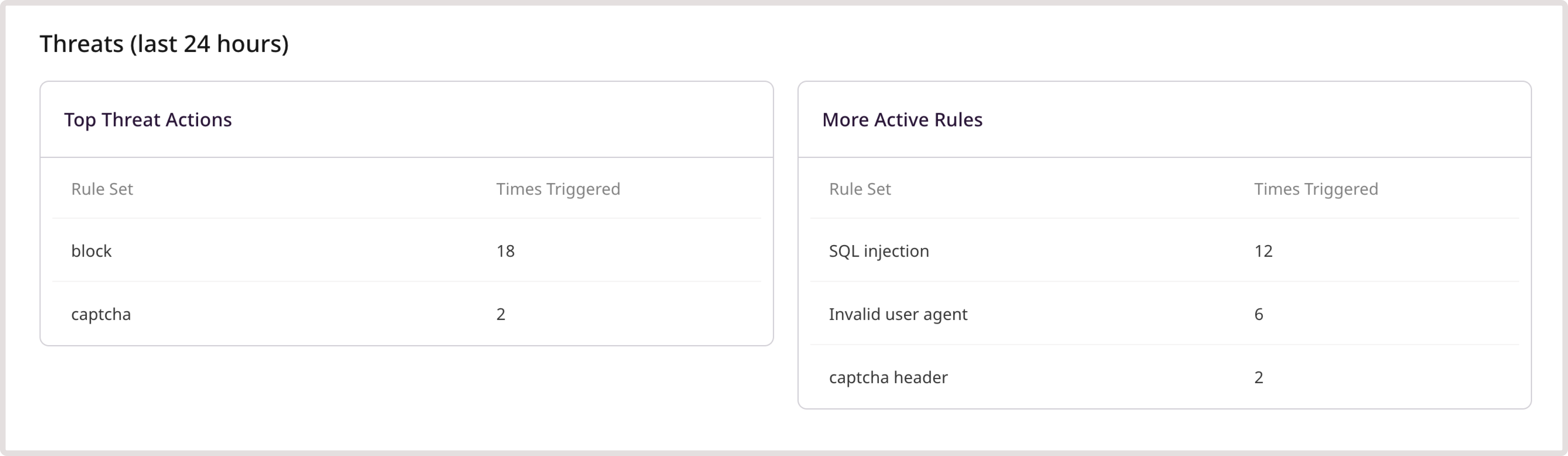Image resolution: width=1568 pixels, height=456 pixels.
Task: Click the Invalid user agent rule row
Action: point(898,314)
